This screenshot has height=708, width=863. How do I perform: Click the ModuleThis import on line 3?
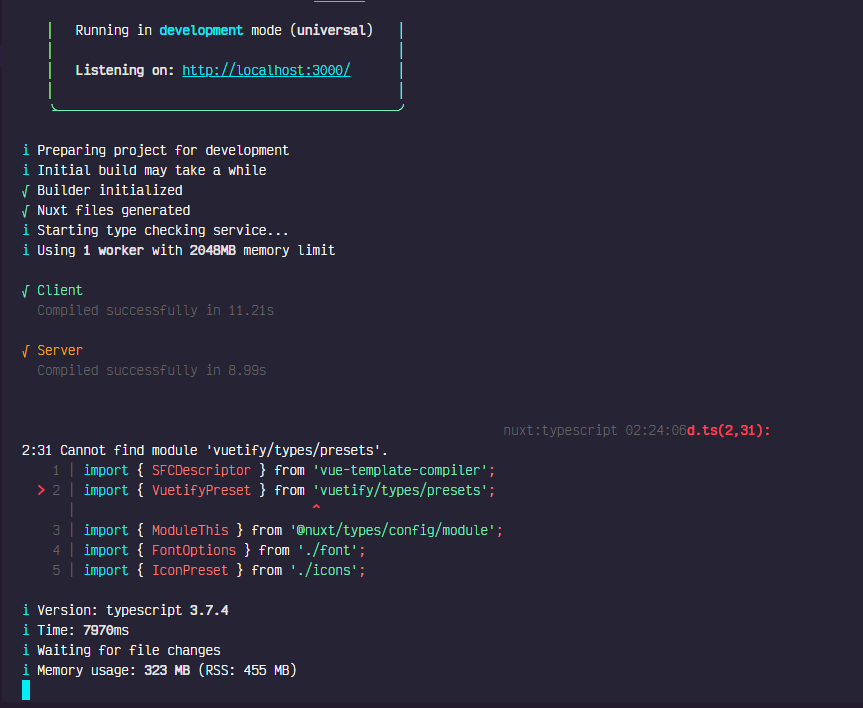pos(190,531)
